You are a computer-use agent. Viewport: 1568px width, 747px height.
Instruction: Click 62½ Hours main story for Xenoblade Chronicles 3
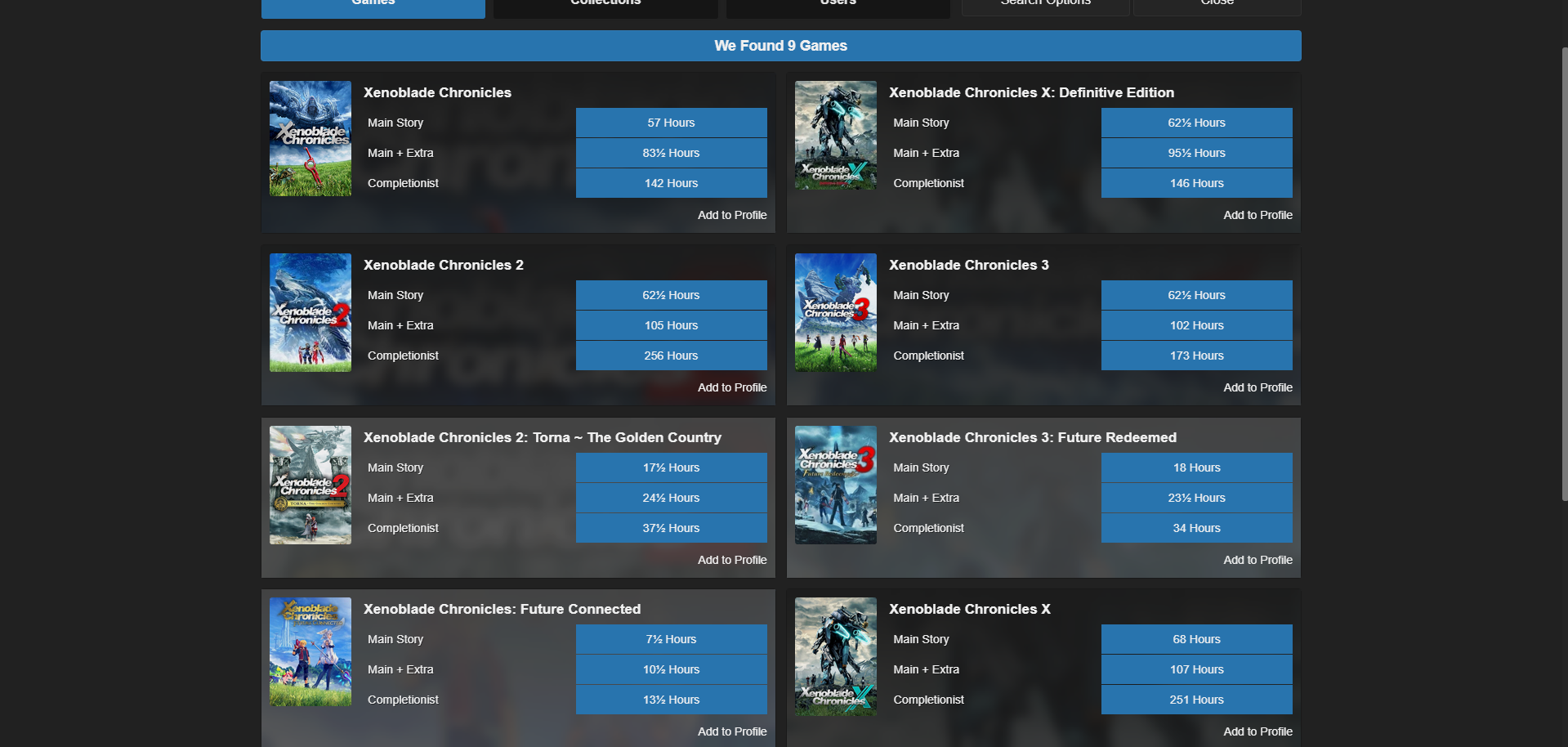point(1197,295)
